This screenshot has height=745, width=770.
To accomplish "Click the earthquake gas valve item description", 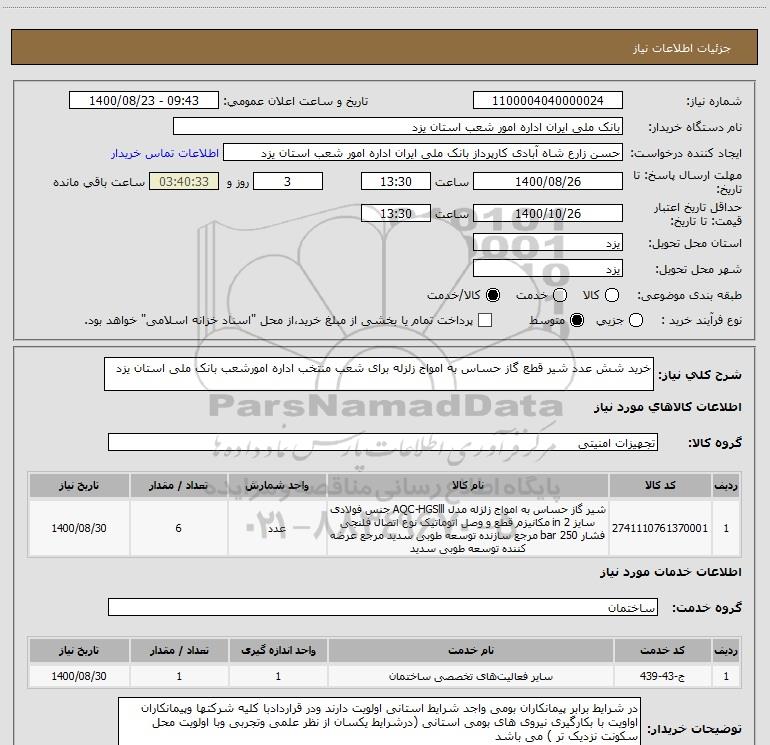I will pos(468,528).
